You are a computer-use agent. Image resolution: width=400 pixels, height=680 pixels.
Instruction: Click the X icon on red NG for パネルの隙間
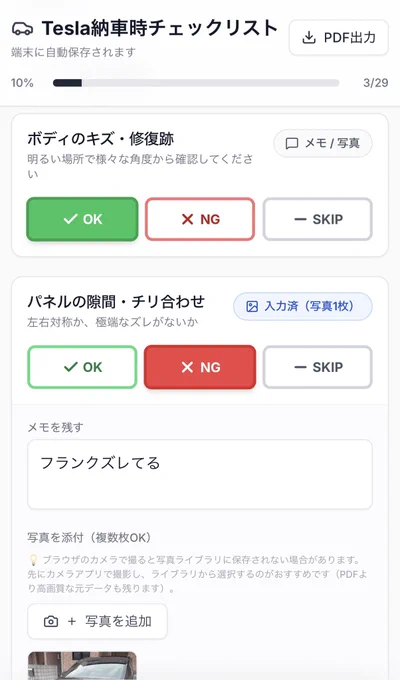coord(187,367)
